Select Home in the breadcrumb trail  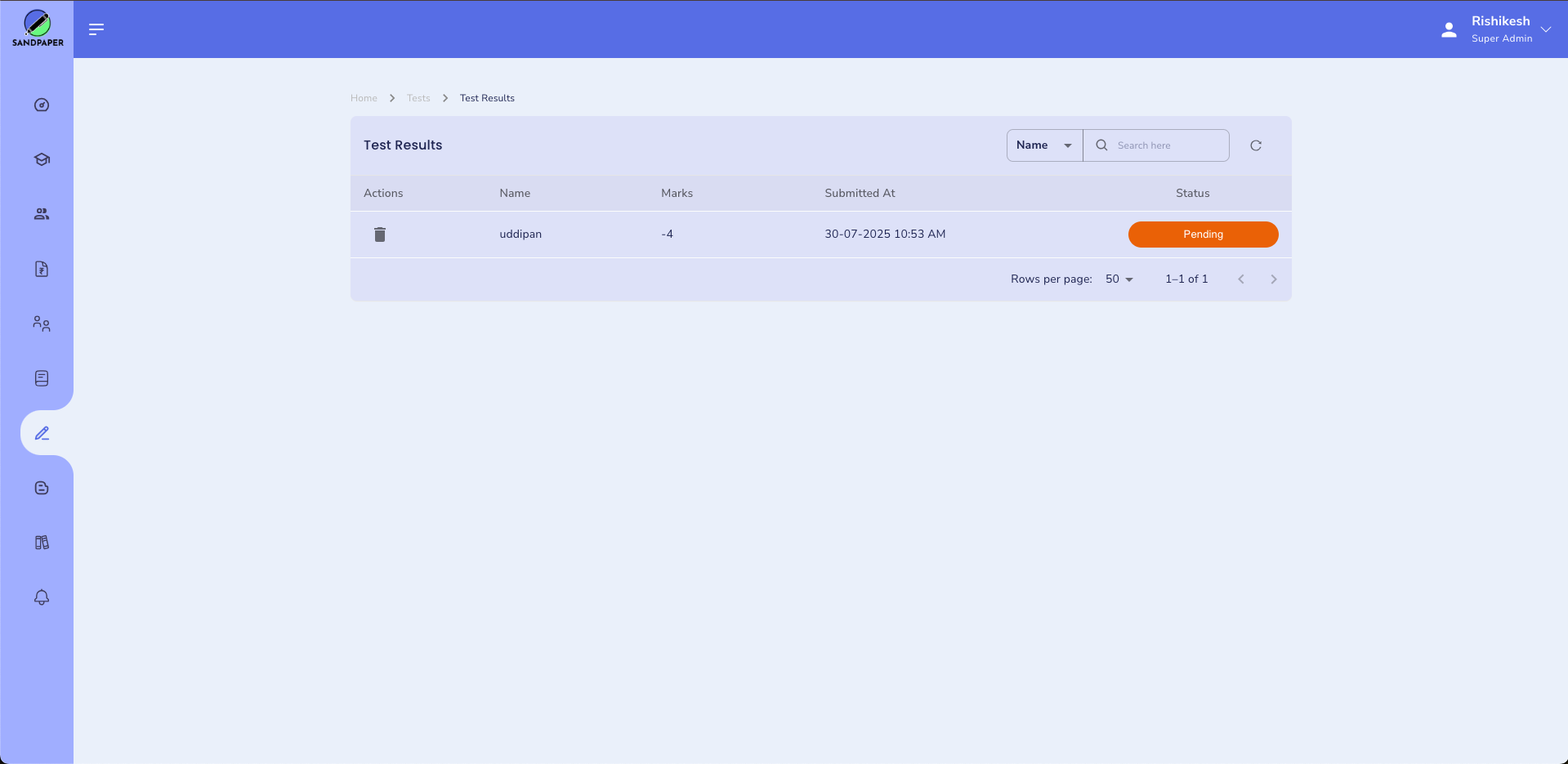click(x=364, y=97)
